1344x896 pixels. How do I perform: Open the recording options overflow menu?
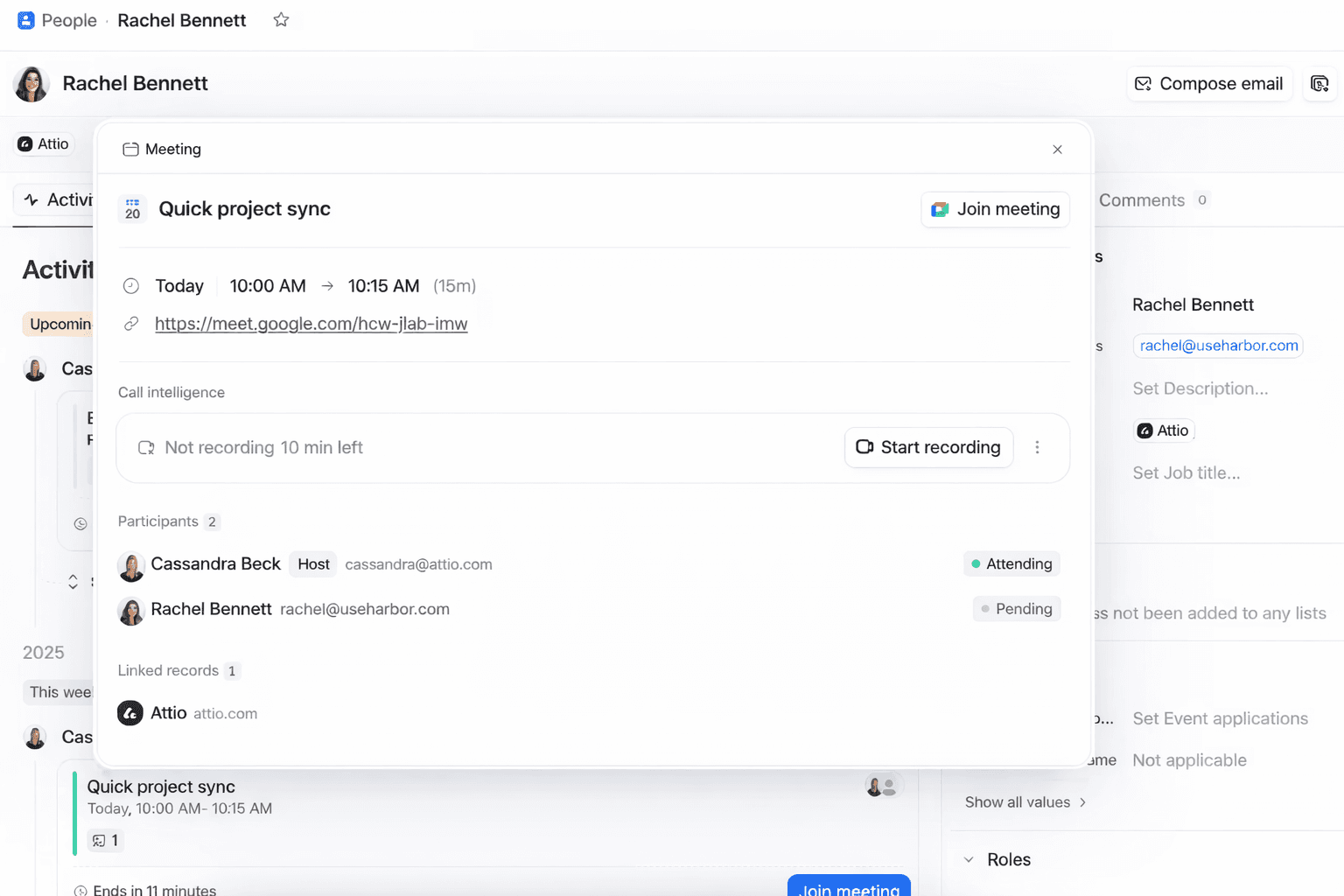pyautogui.click(x=1038, y=447)
